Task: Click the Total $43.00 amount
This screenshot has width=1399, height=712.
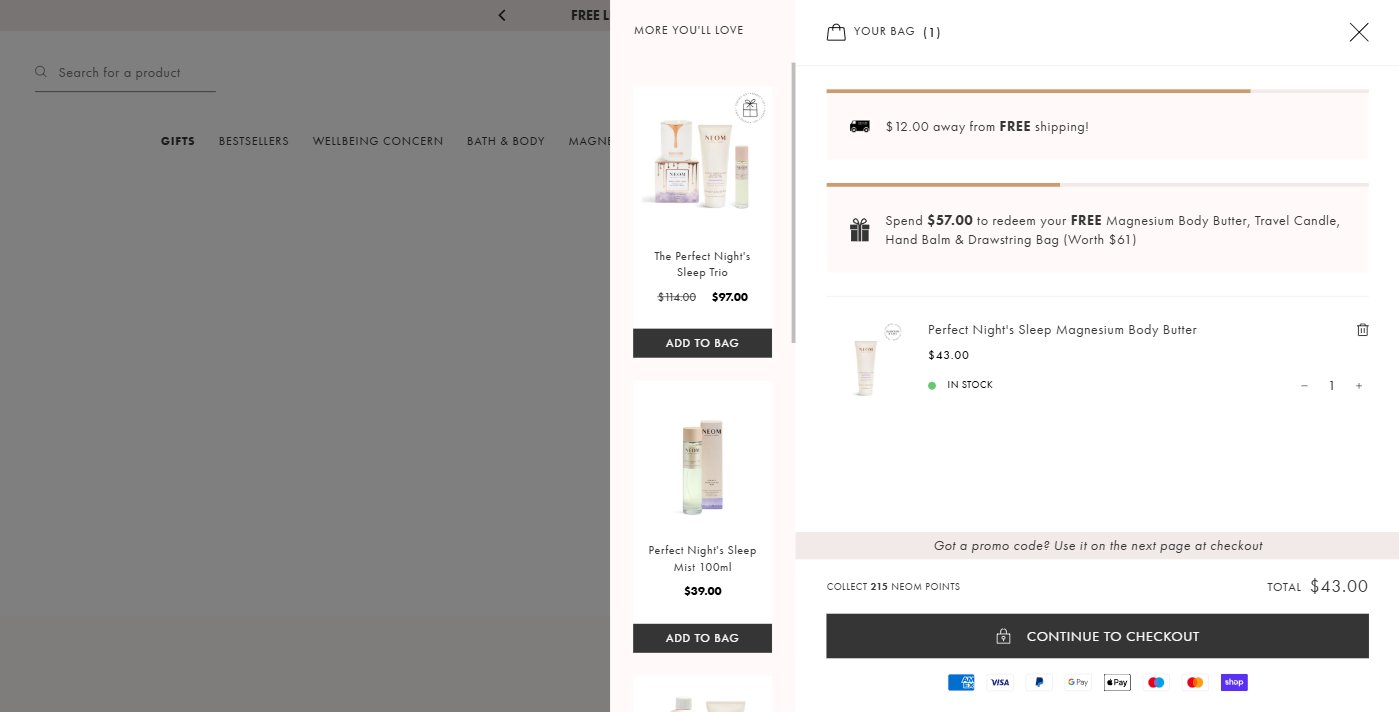Action: coord(1339,587)
